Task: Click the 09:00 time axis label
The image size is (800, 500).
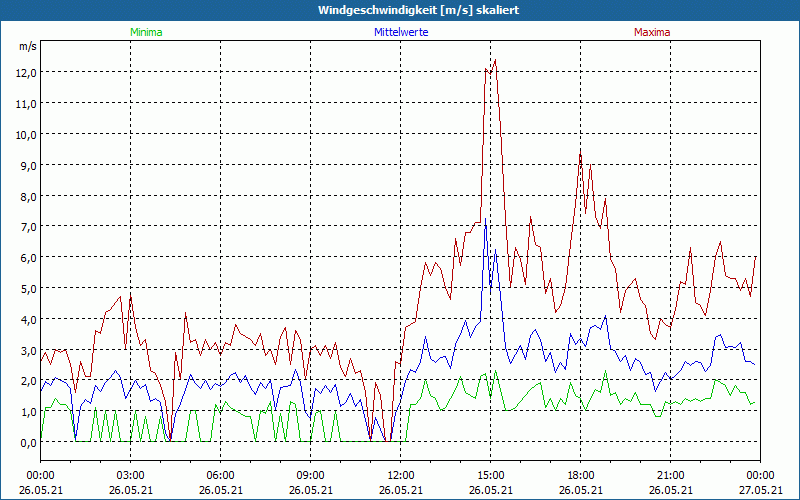Action: click(x=310, y=475)
